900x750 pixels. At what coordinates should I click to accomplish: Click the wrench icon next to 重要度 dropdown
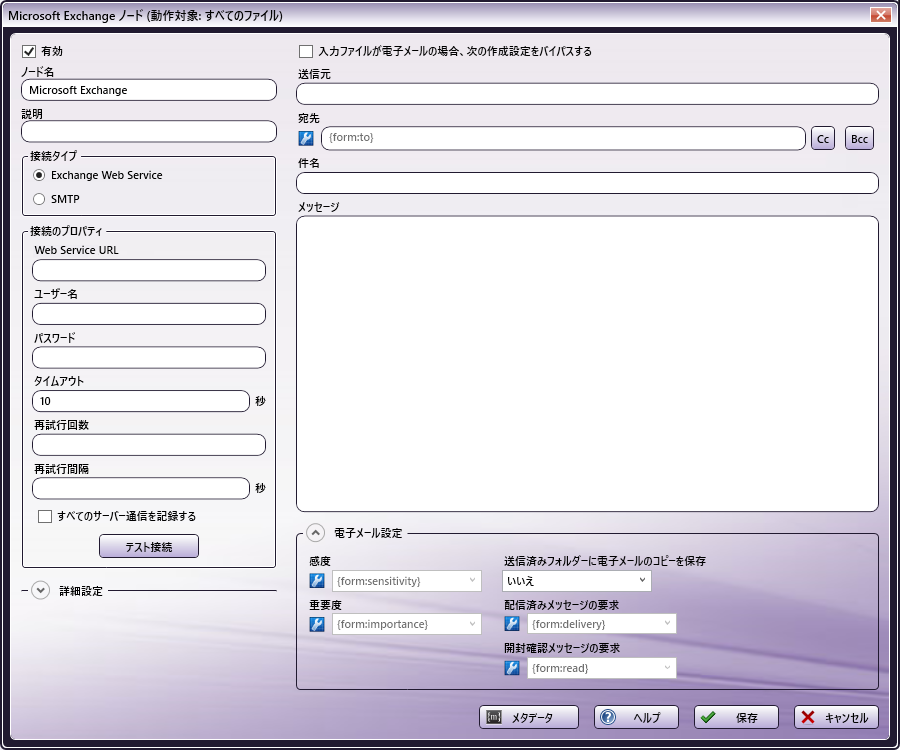tap(317, 624)
